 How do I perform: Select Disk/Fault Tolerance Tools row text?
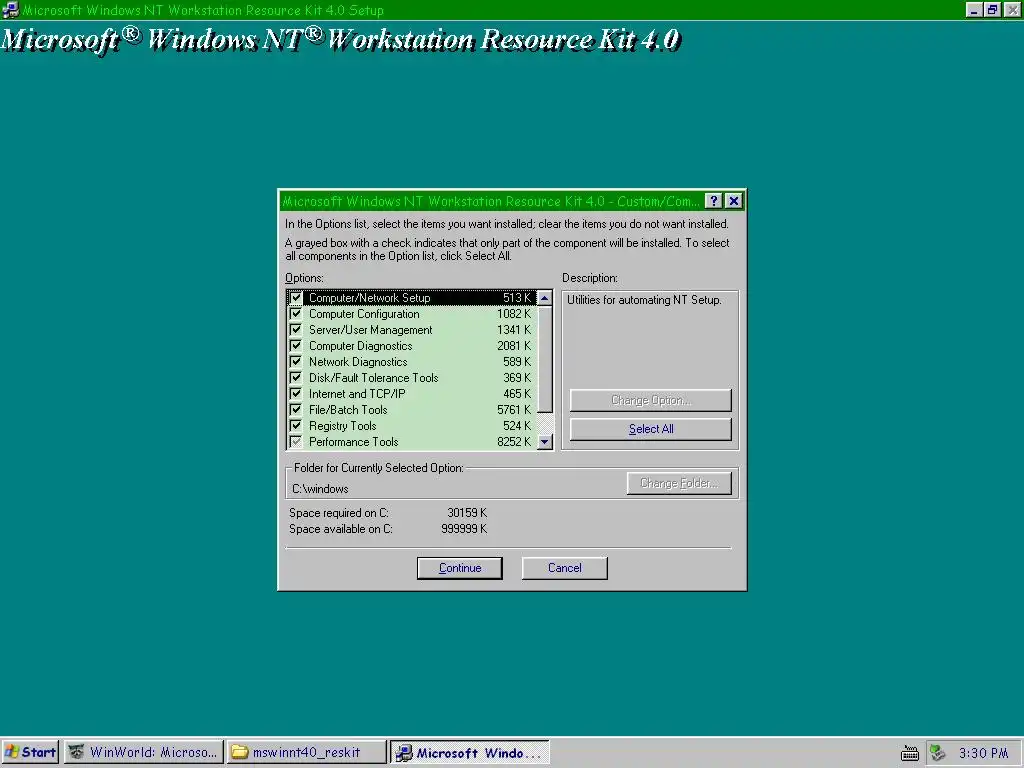(373, 378)
